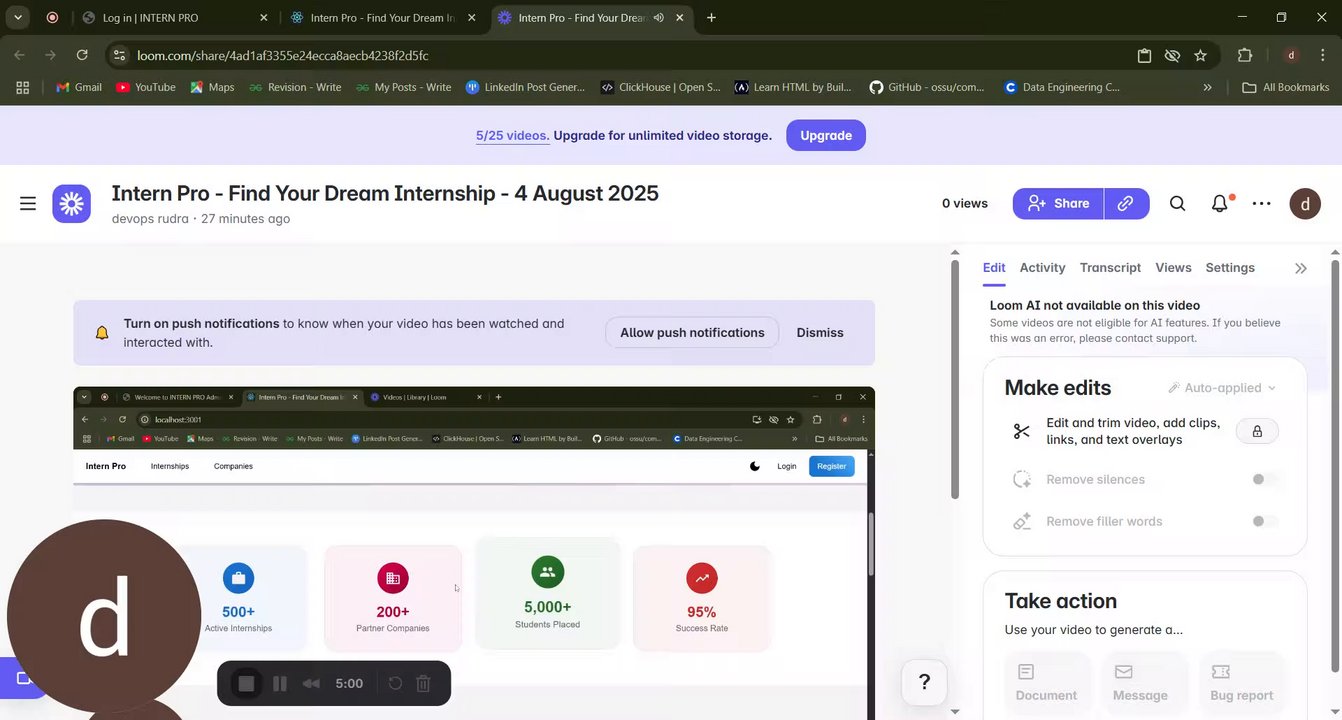1342x720 pixels.
Task: Click the video preview thumbnail
Action: [x=474, y=553]
